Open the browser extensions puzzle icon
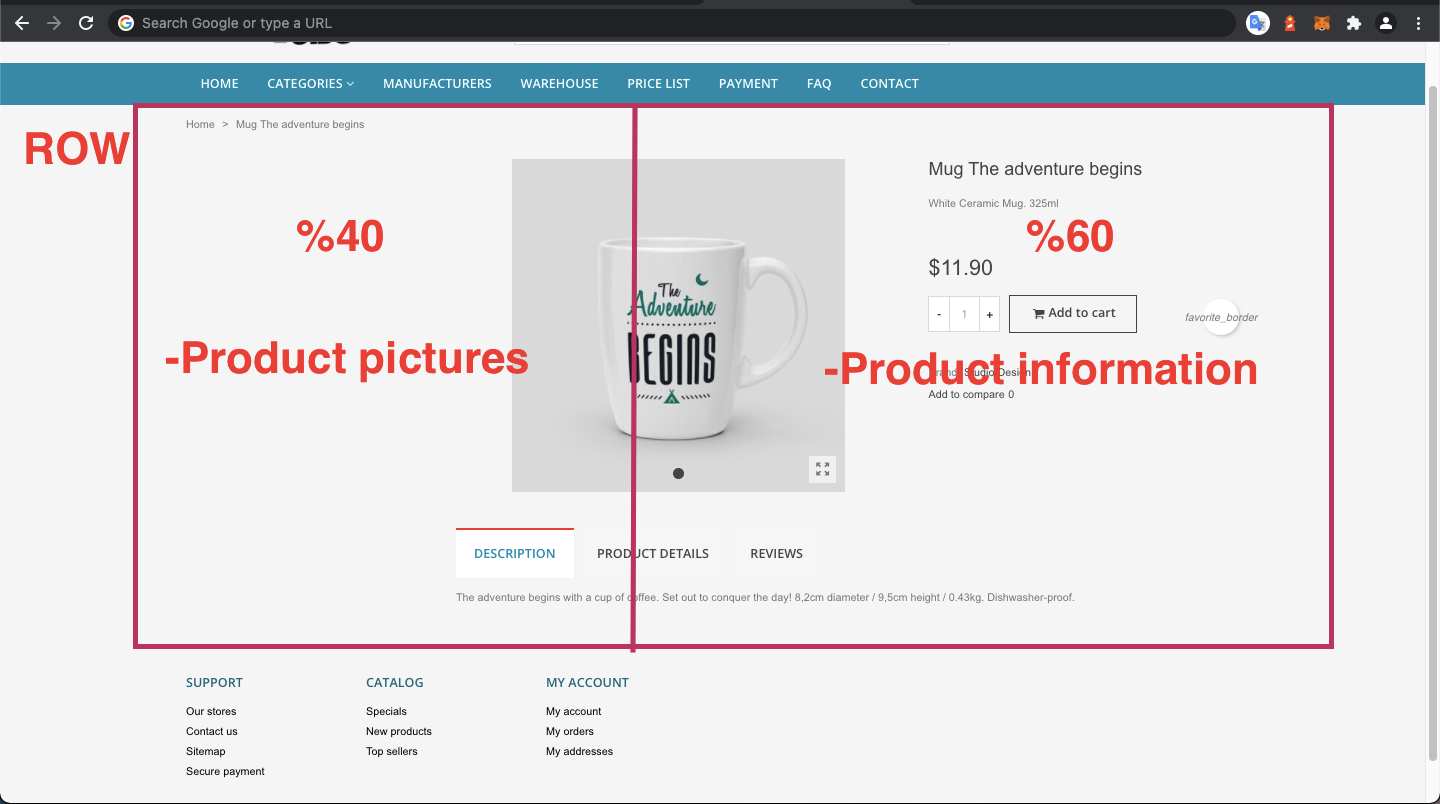 tap(1354, 22)
